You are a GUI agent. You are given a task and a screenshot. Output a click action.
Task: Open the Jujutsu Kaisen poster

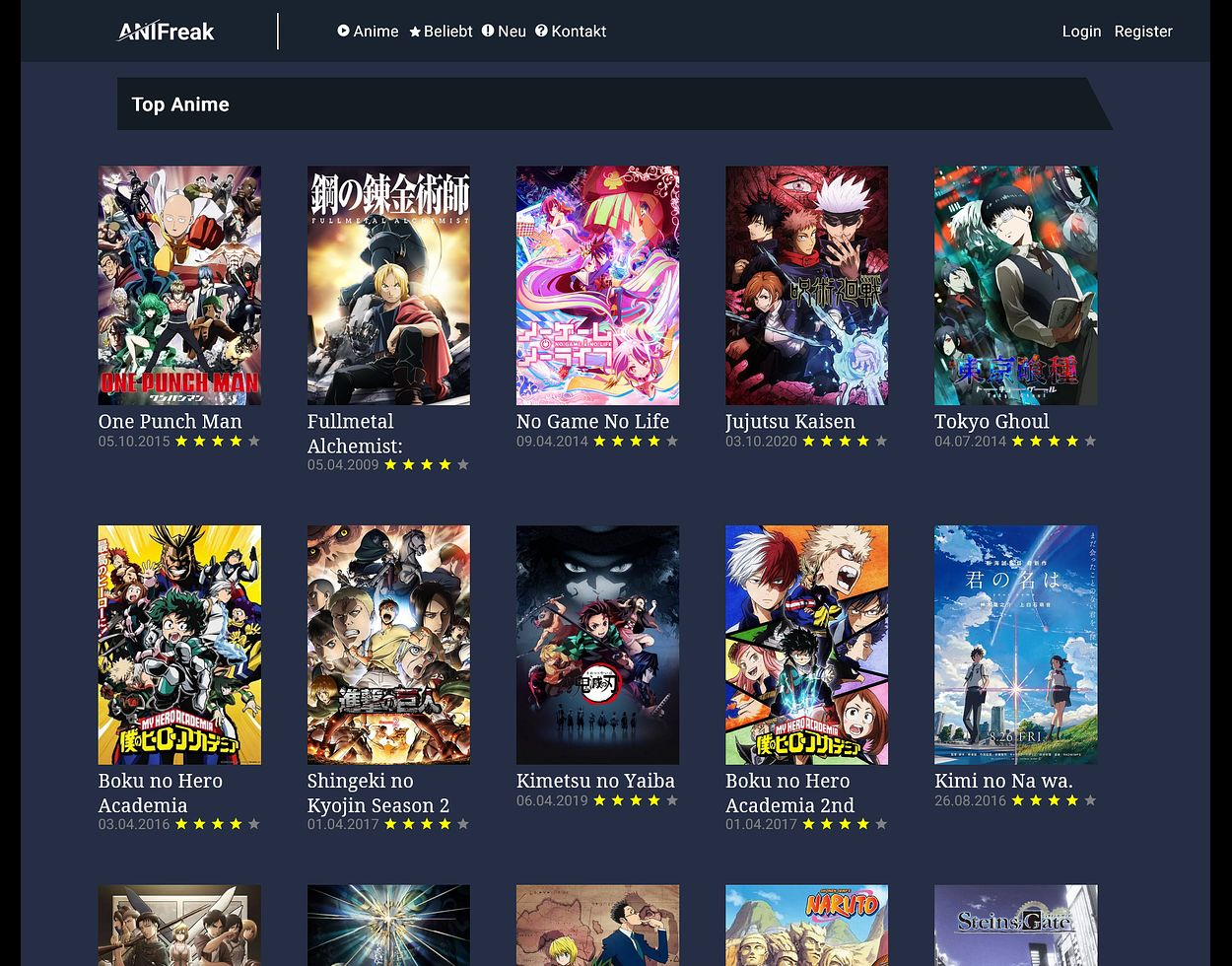click(806, 285)
